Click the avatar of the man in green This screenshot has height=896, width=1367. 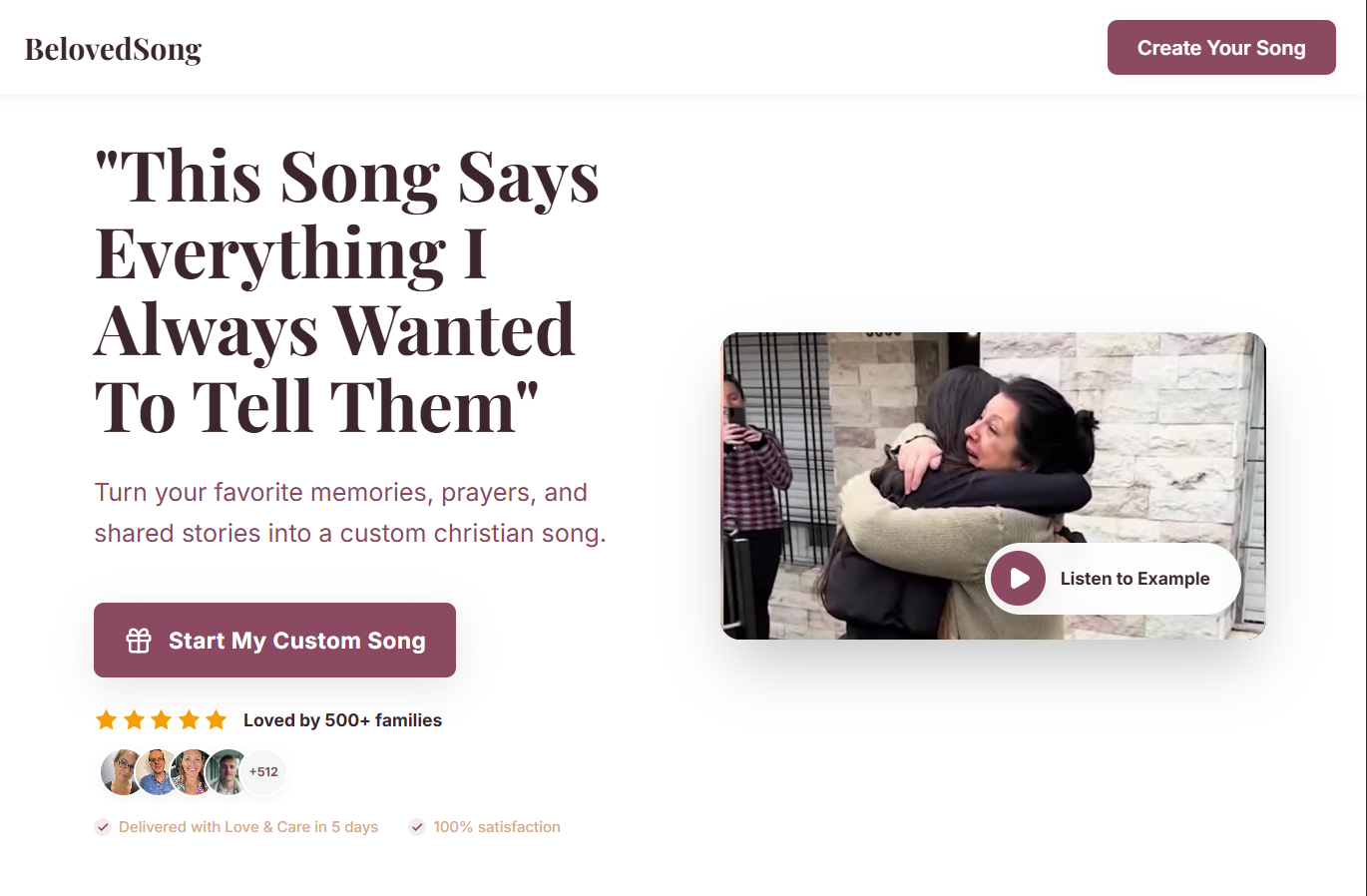pyautogui.click(x=228, y=771)
